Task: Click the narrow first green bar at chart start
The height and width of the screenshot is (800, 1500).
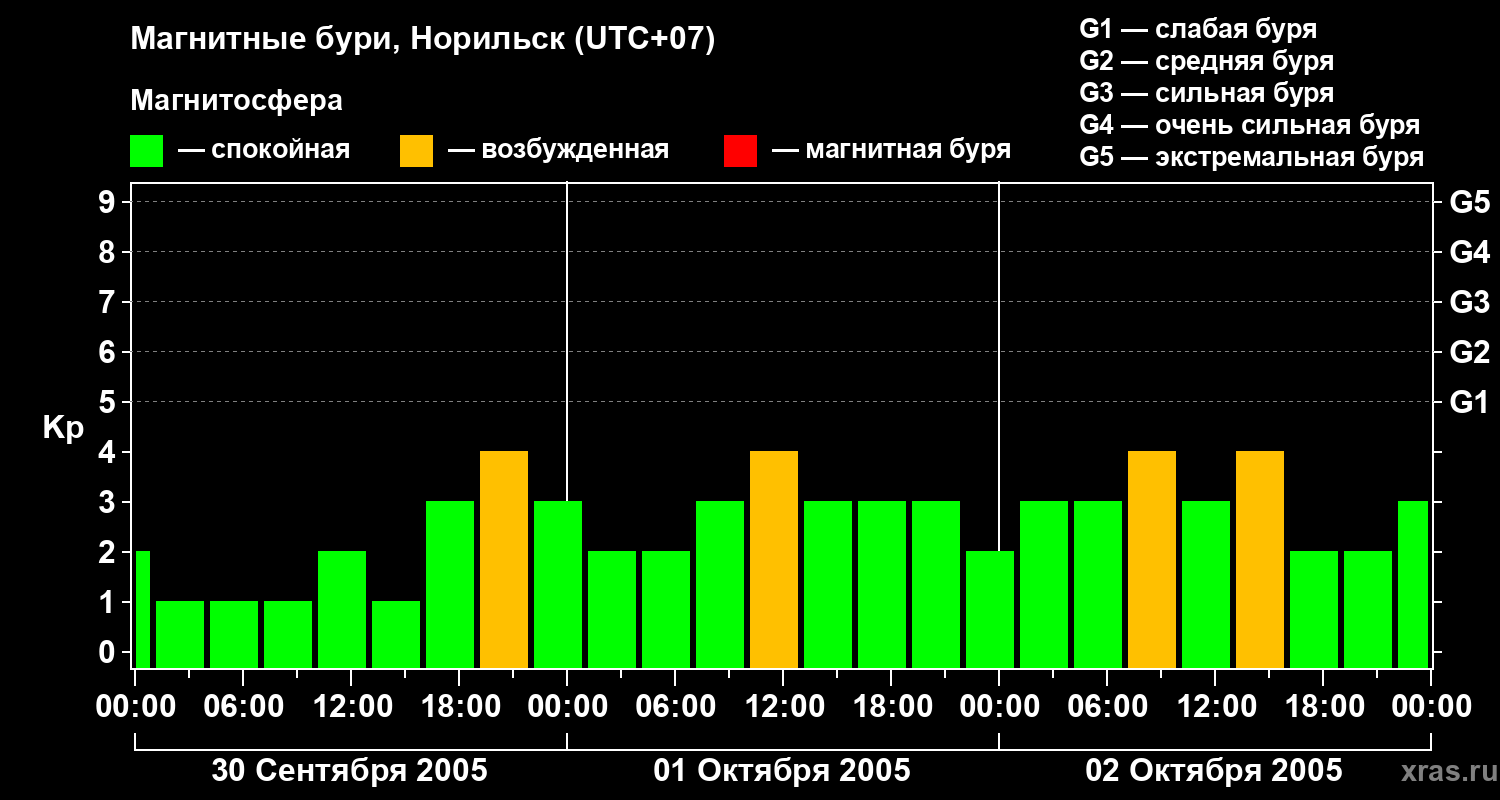Action: [x=142, y=610]
